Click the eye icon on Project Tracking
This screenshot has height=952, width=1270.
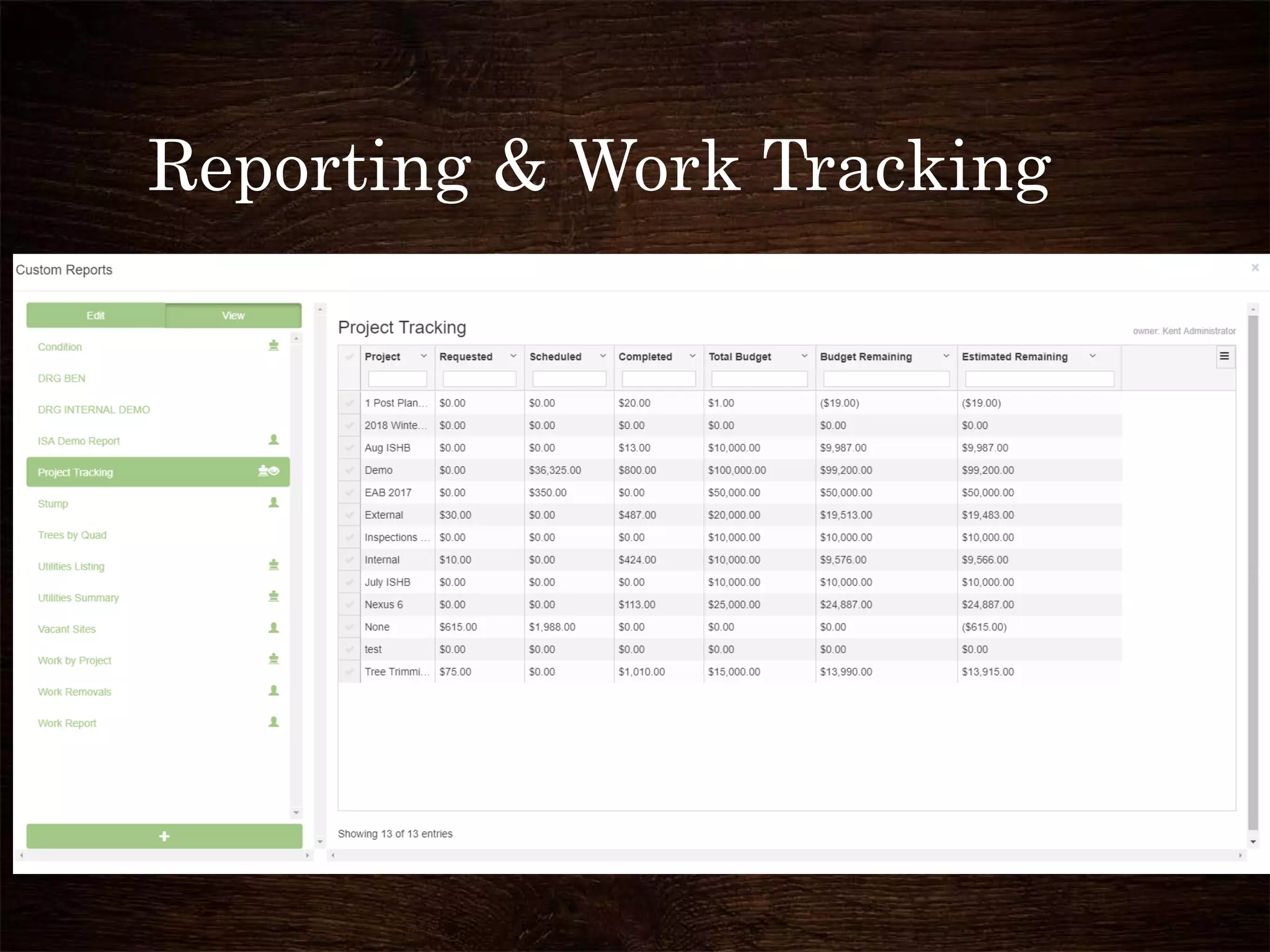click(x=274, y=471)
